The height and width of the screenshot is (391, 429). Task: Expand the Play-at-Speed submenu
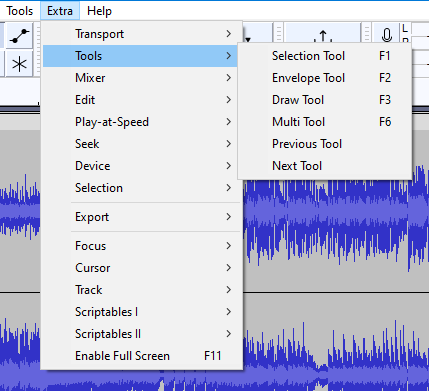[x=141, y=122]
